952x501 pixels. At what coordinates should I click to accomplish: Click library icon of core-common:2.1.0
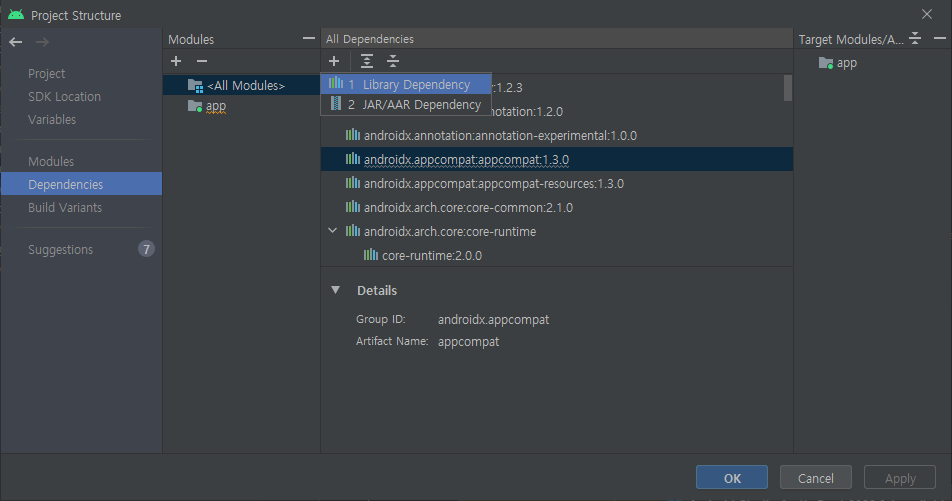tap(353, 207)
